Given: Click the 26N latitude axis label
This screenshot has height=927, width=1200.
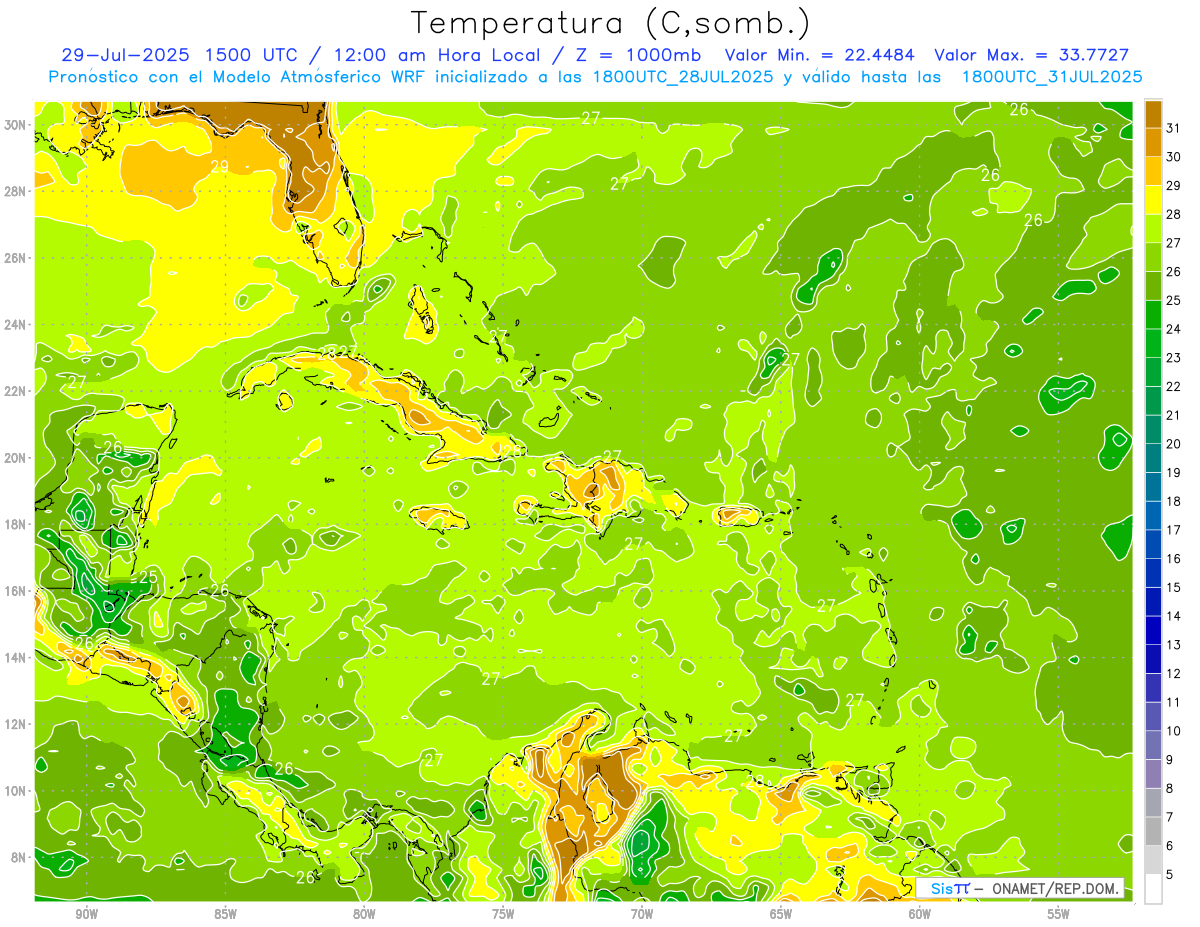Looking at the screenshot, I should pyautogui.click(x=16, y=258).
